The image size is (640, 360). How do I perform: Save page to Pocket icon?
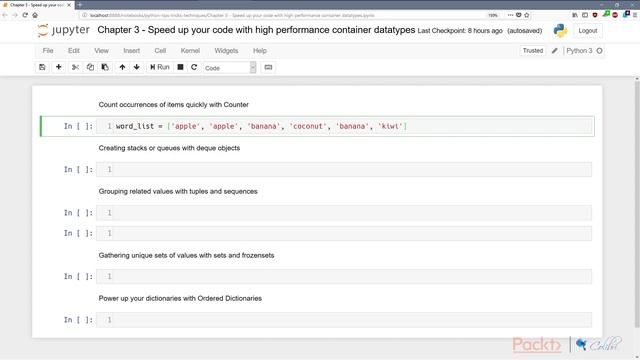[518, 15]
